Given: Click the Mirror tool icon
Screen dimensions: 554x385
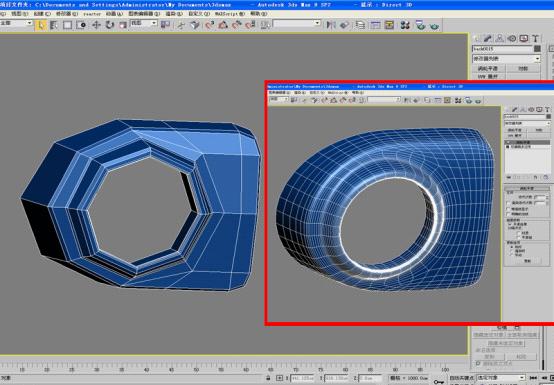Looking at the screenshot, I should 331,25.
